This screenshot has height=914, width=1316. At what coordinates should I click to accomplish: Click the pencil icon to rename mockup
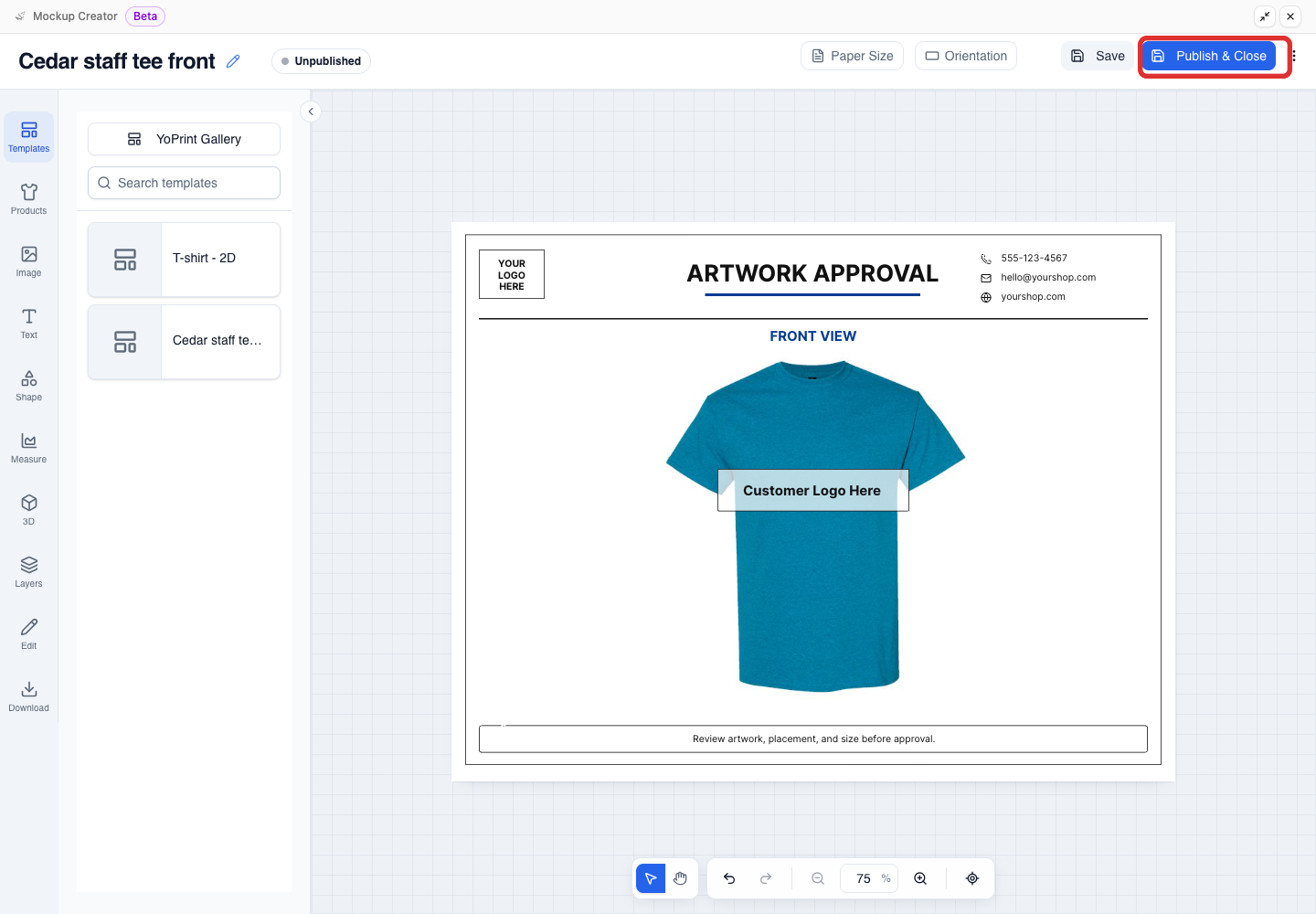click(x=233, y=61)
